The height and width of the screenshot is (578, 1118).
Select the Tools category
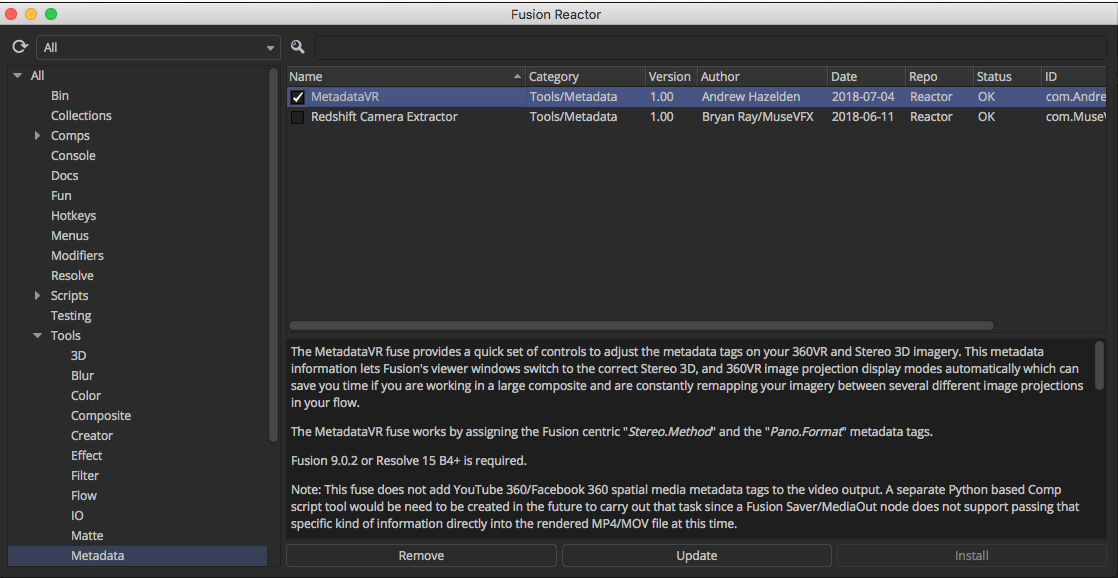(66, 336)
